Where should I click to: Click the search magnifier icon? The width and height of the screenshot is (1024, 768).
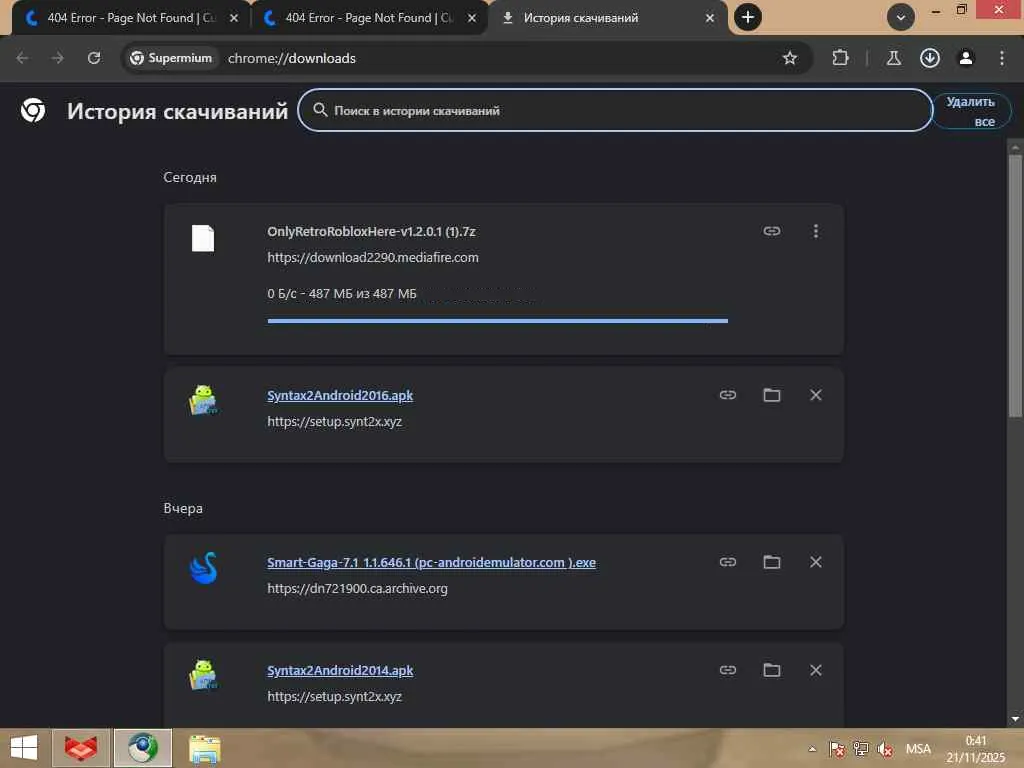(x=319, y=110)
